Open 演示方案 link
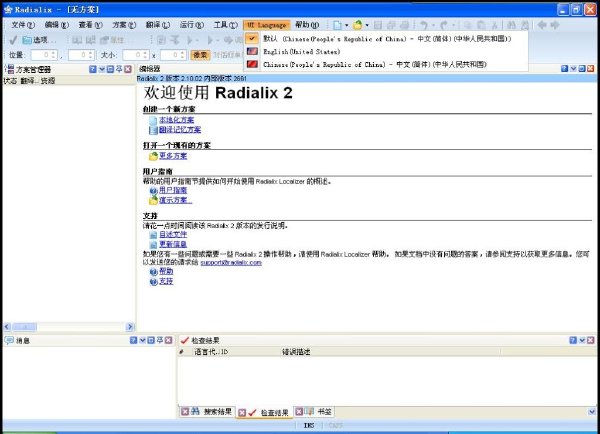 (175, 200)
